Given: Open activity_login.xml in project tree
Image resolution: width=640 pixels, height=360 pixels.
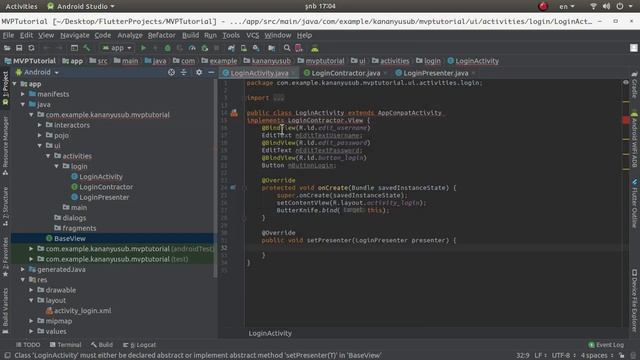Looking at the screenshot, I should point(82,311).
